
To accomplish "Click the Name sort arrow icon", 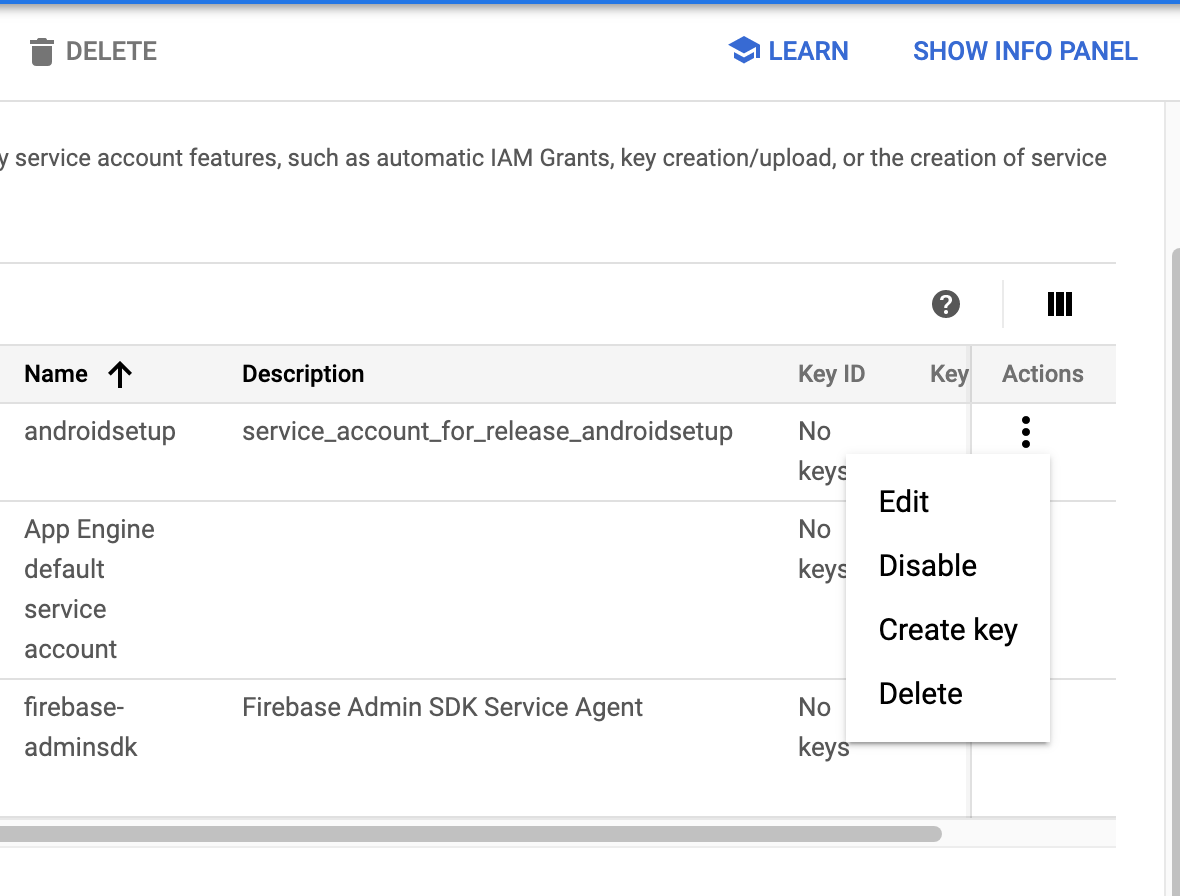I will click(120, 374).
